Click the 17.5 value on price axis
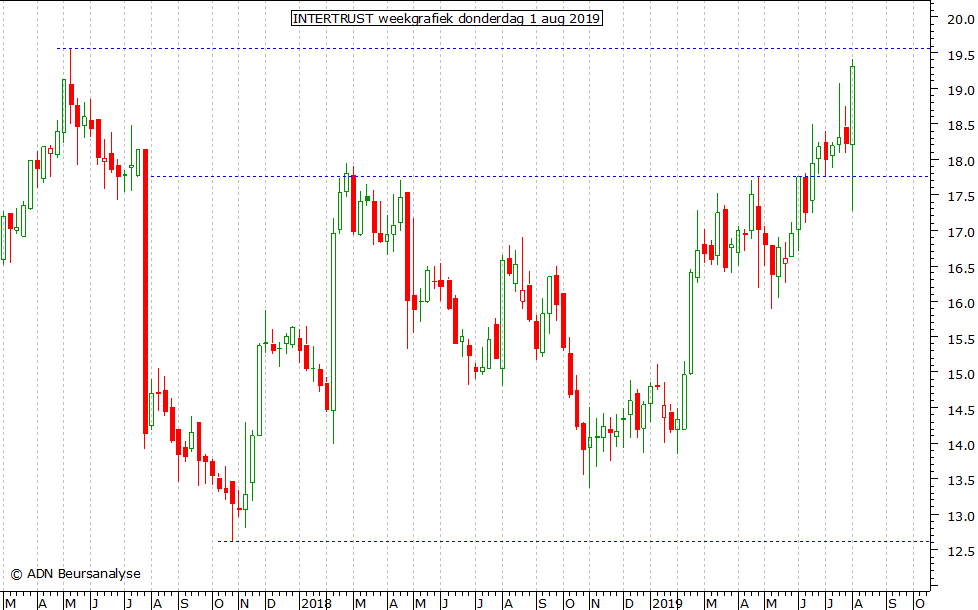The width and height of the screenshot is (978, 610). (x=960, y=197)
